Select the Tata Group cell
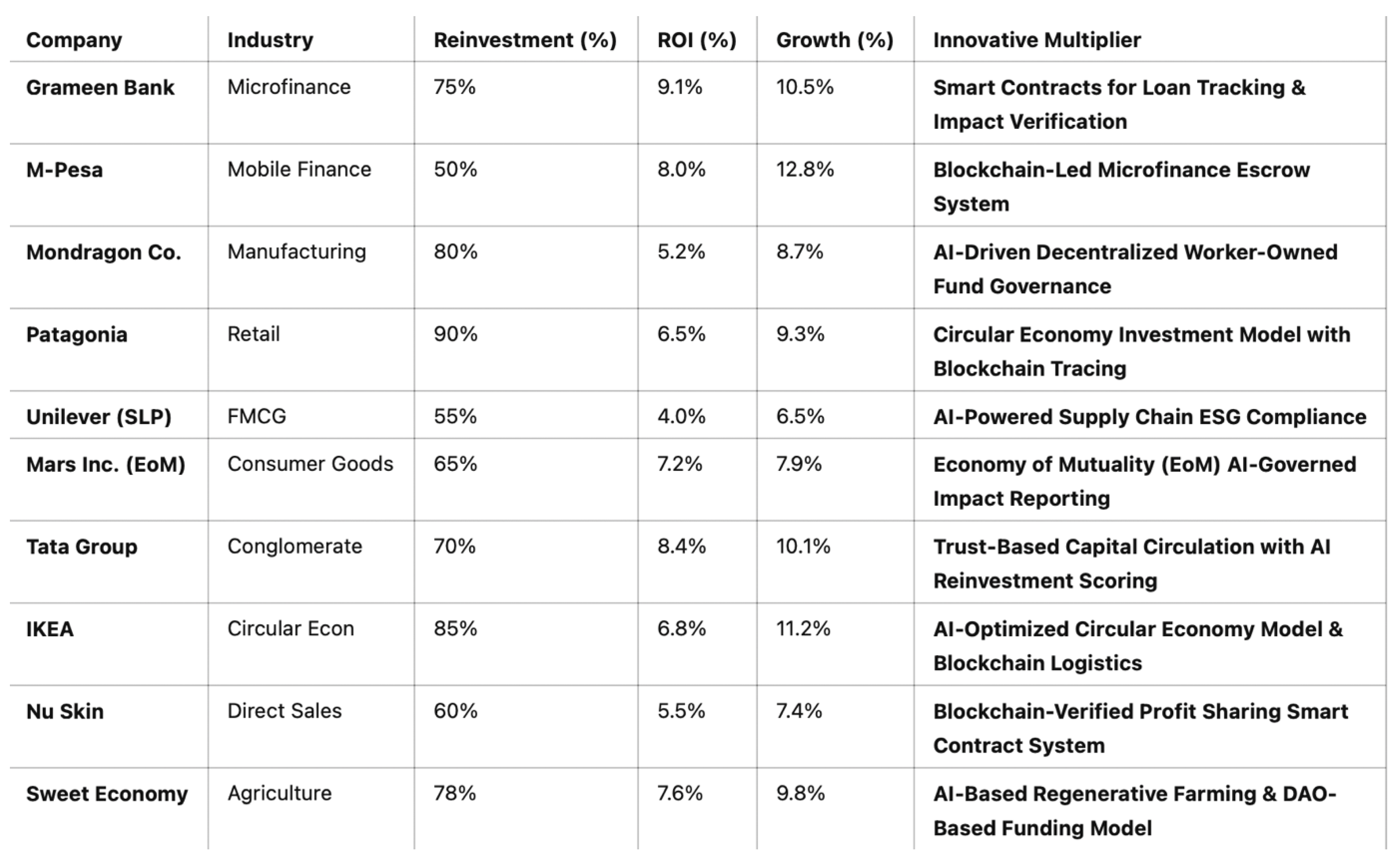1400x864 pixels. tap(82, 547)
